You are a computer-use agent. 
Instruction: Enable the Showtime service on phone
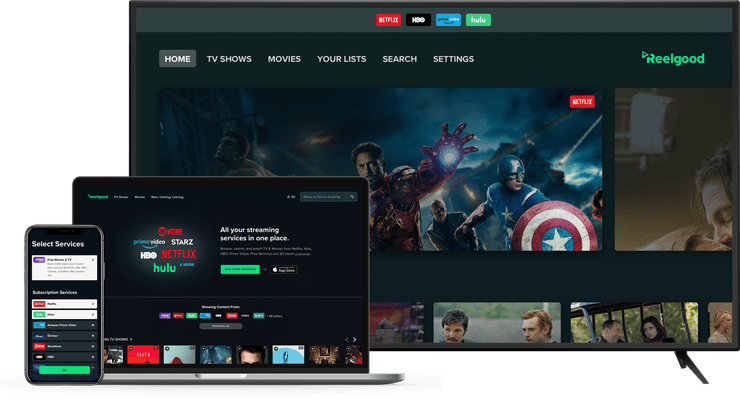pyautogui.click(x=65, y=346)
